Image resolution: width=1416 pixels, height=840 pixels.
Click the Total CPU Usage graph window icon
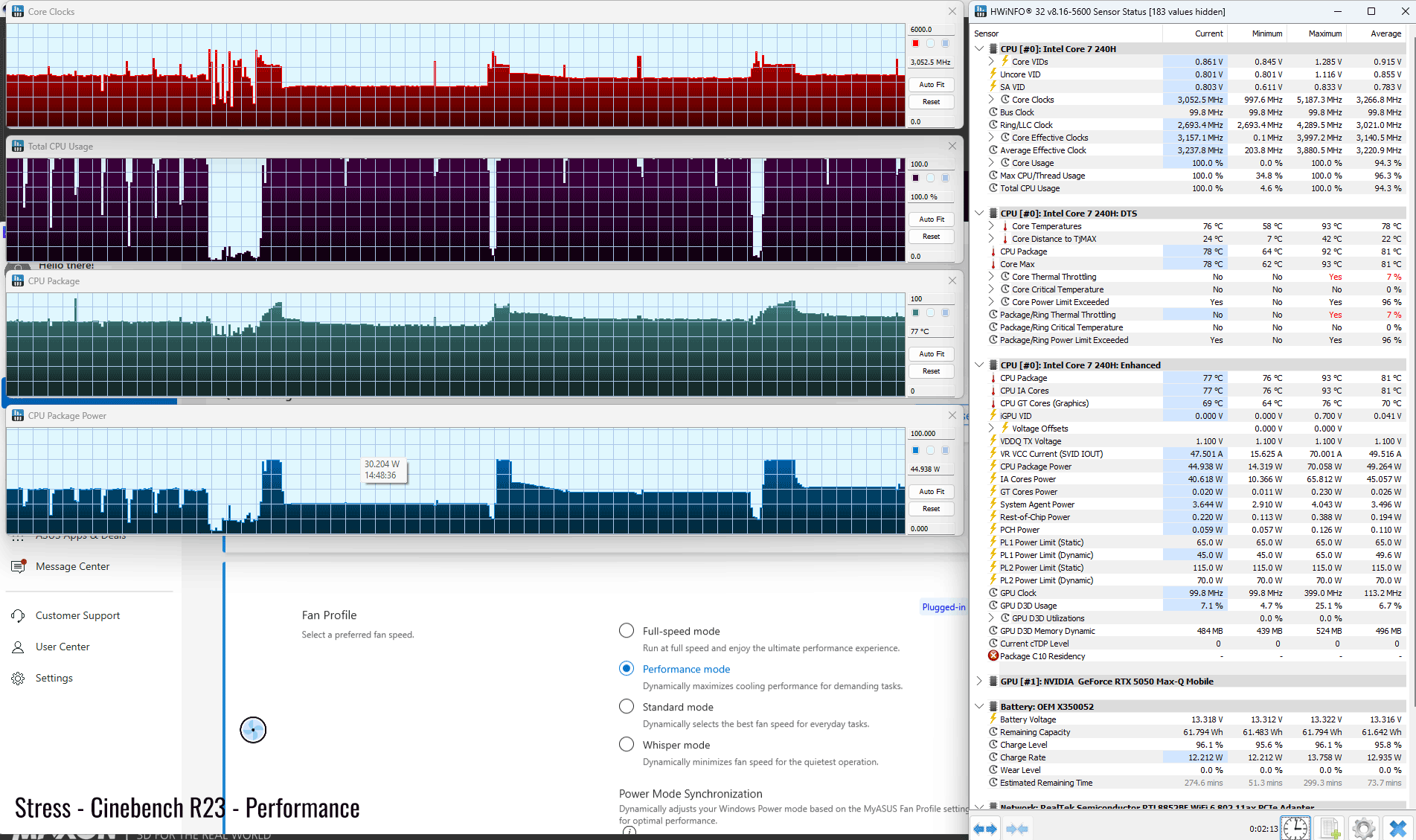[x=18, y=147]
